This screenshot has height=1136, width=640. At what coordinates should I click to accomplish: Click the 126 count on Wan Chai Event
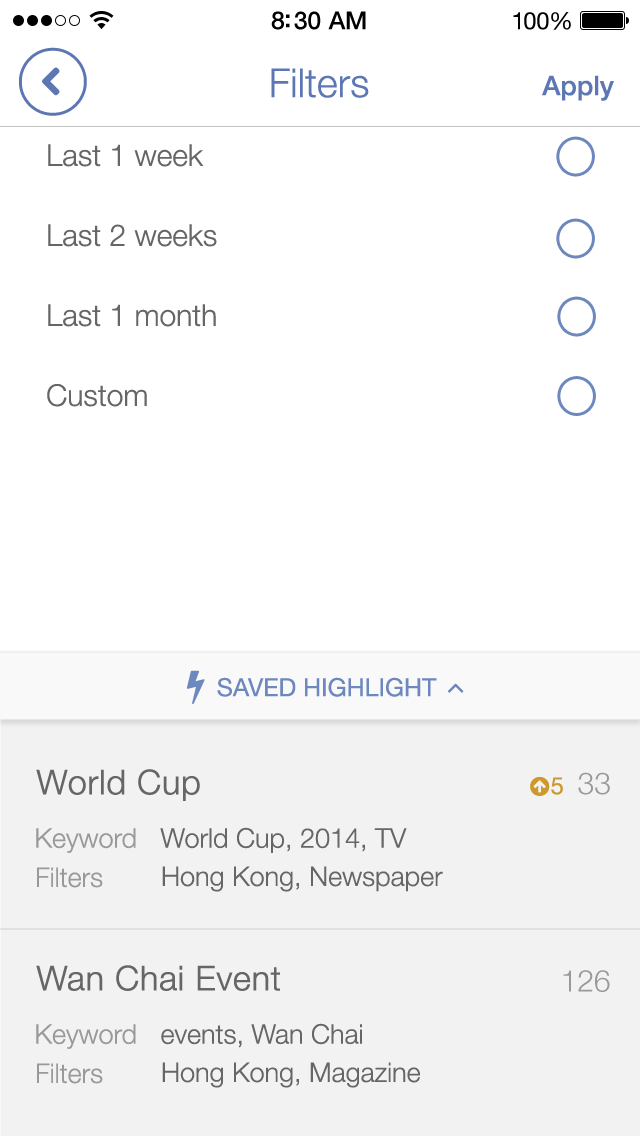[x=585, y=982]
